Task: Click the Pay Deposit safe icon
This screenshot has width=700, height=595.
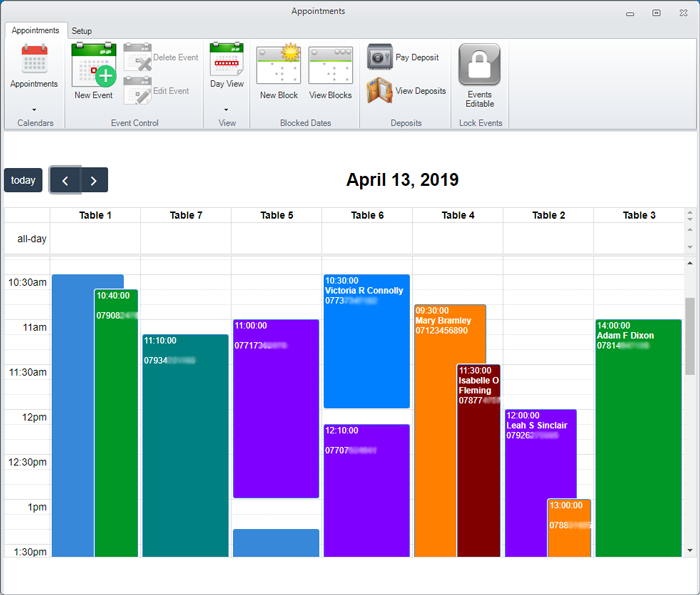Action: [x=380, y=57]
